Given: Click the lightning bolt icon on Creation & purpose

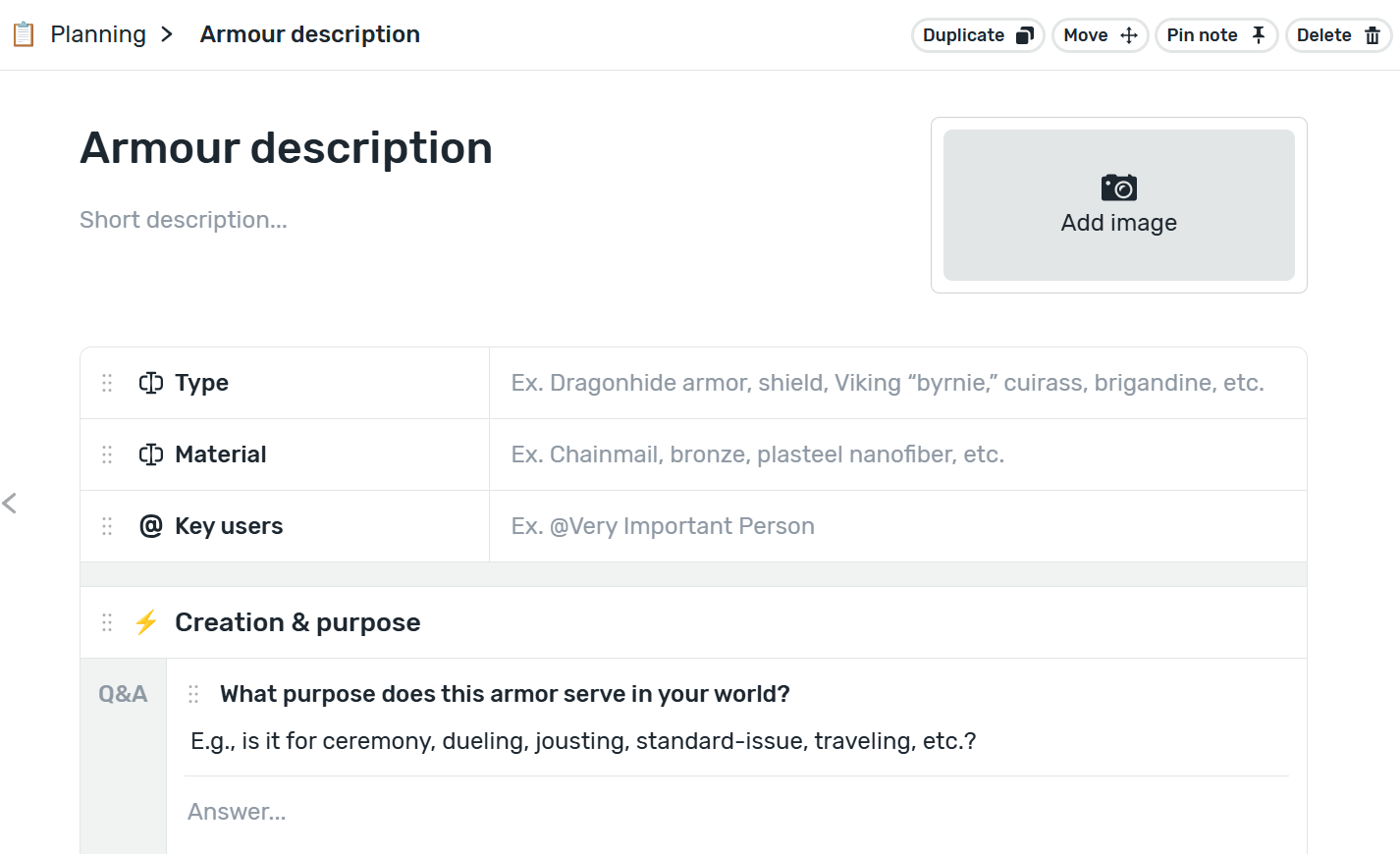Looking at the screenshot, I should tap(146, 622).
